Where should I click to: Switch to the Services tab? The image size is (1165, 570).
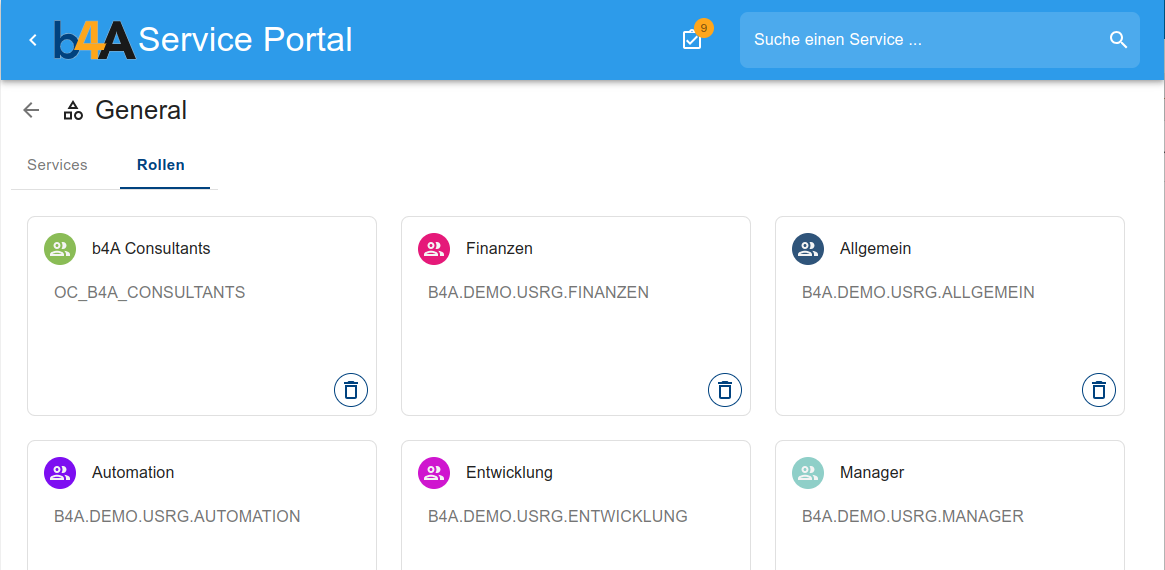click(57, 165)
